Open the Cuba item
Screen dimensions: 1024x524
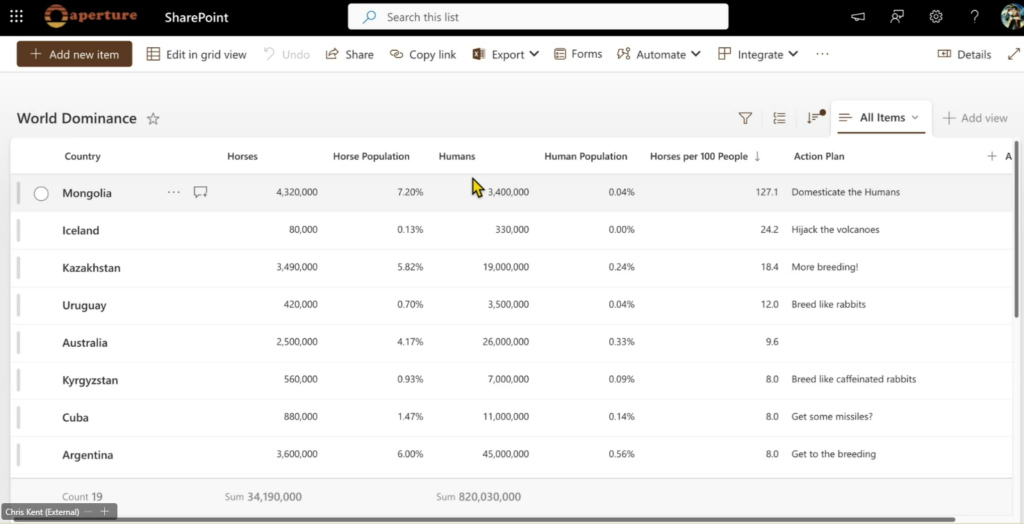click(76, 418)
